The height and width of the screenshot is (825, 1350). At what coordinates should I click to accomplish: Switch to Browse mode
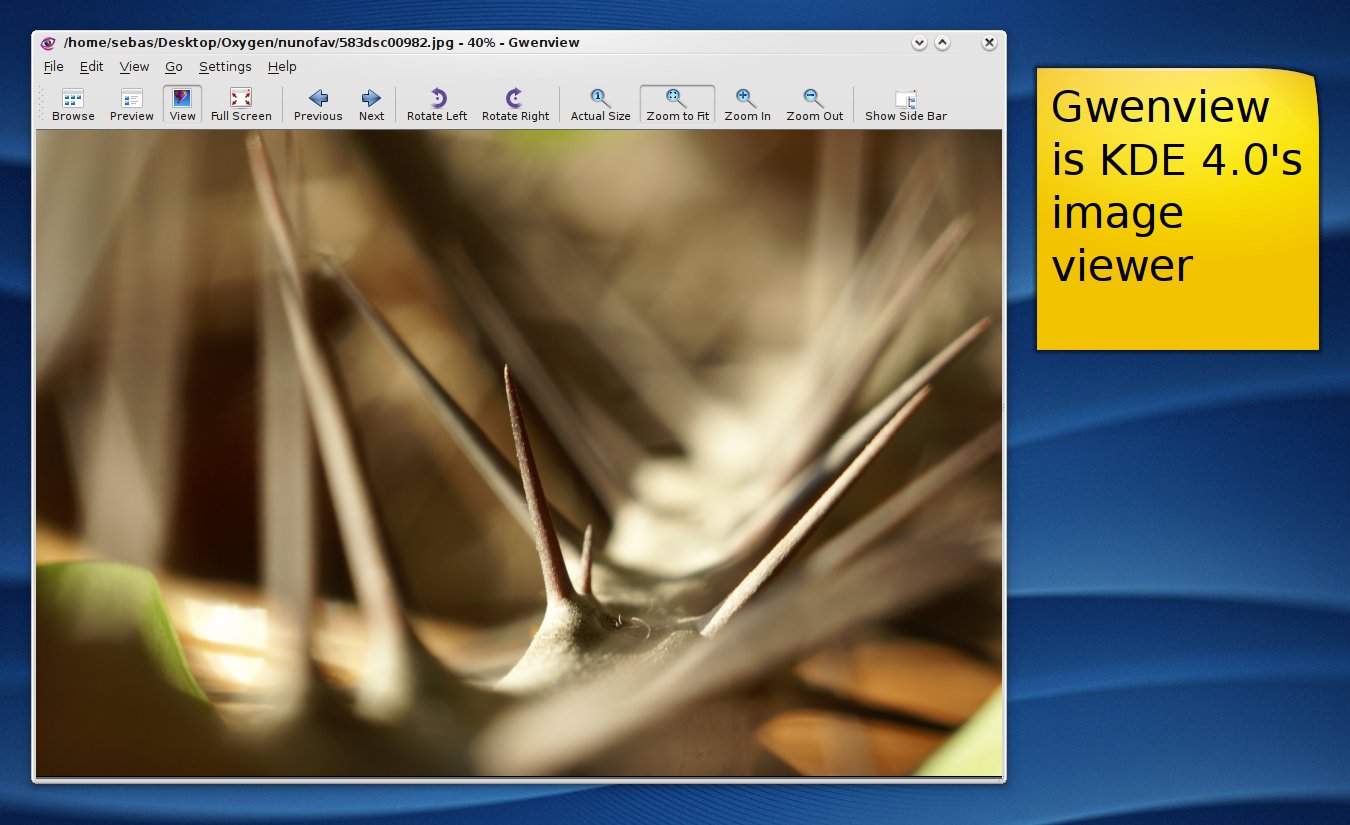click(73, 105)
